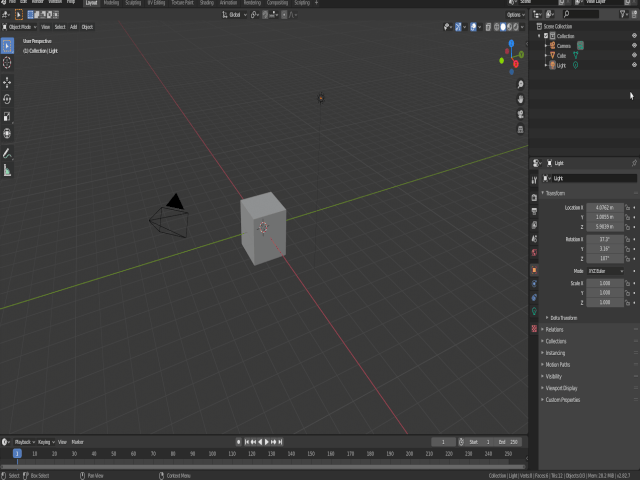Image resolution: width=640 pixels, height=480 pixels.
Task: Open the Output properties tab
Action: pos(534,211)
